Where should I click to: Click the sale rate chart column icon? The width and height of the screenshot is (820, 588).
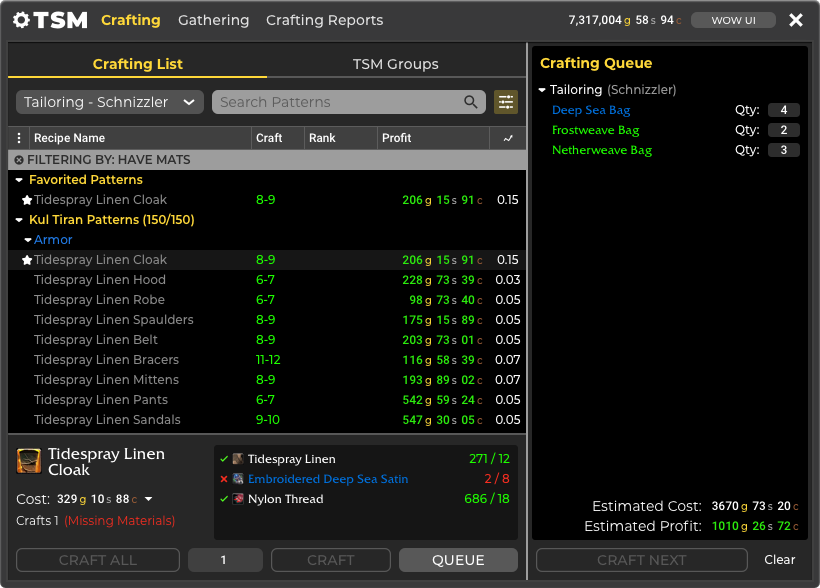tap(508, 138)
